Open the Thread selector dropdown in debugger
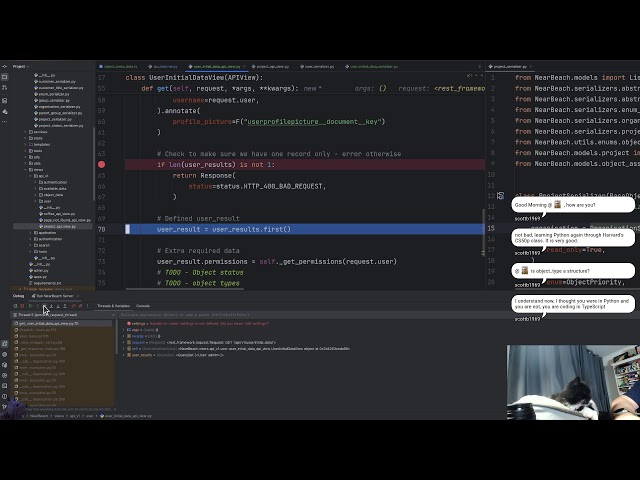This screenshot has height=480, width=640. coord(64,315)
